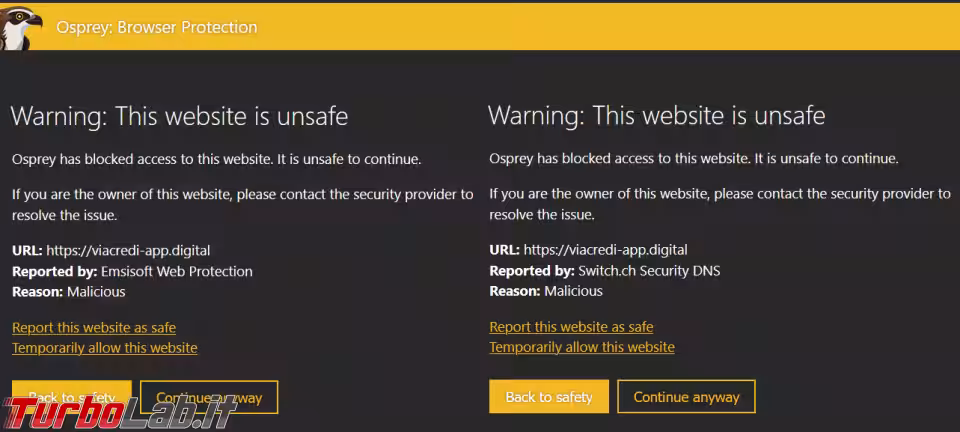Click the TurboLab.it watermark logo
This screenshot has width=960, height=432.
pyautogui.click(x=118, y=414)
